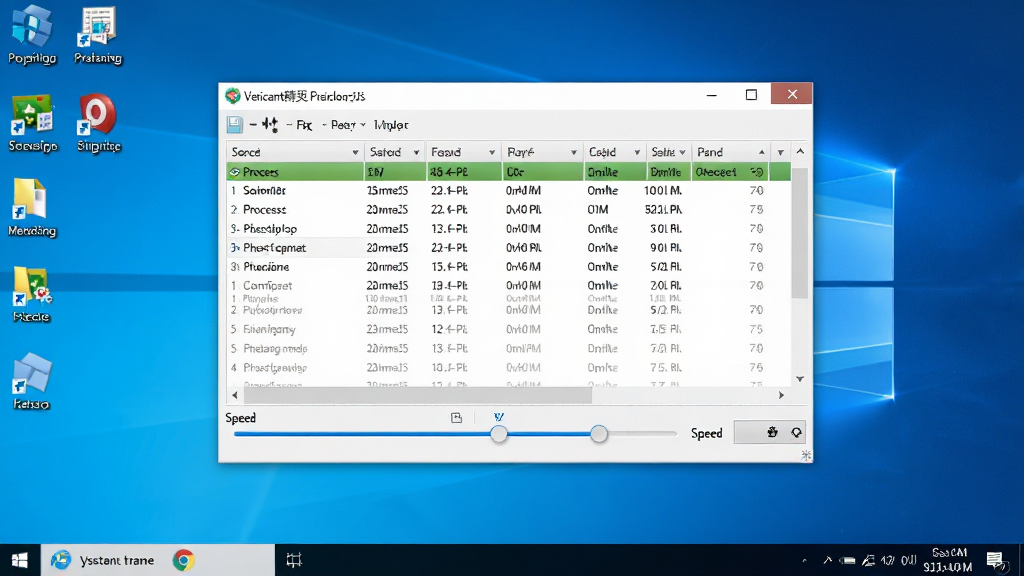Open the Feaid column dropdown arrow

pyautogui.click(x=492, y=152)
